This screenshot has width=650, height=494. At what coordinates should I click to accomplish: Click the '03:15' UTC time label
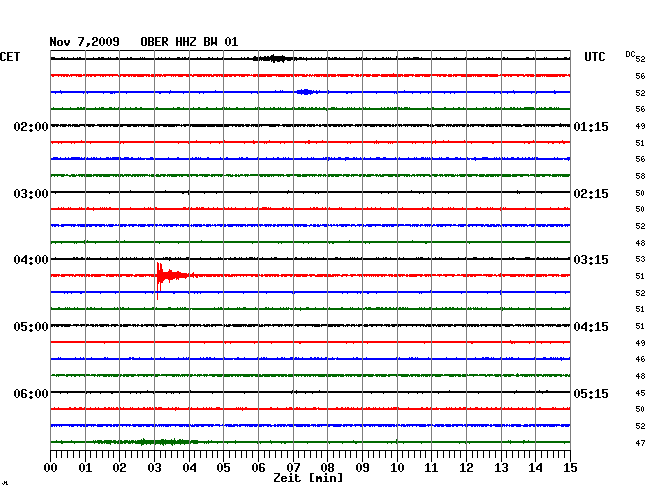click(591, 260)
